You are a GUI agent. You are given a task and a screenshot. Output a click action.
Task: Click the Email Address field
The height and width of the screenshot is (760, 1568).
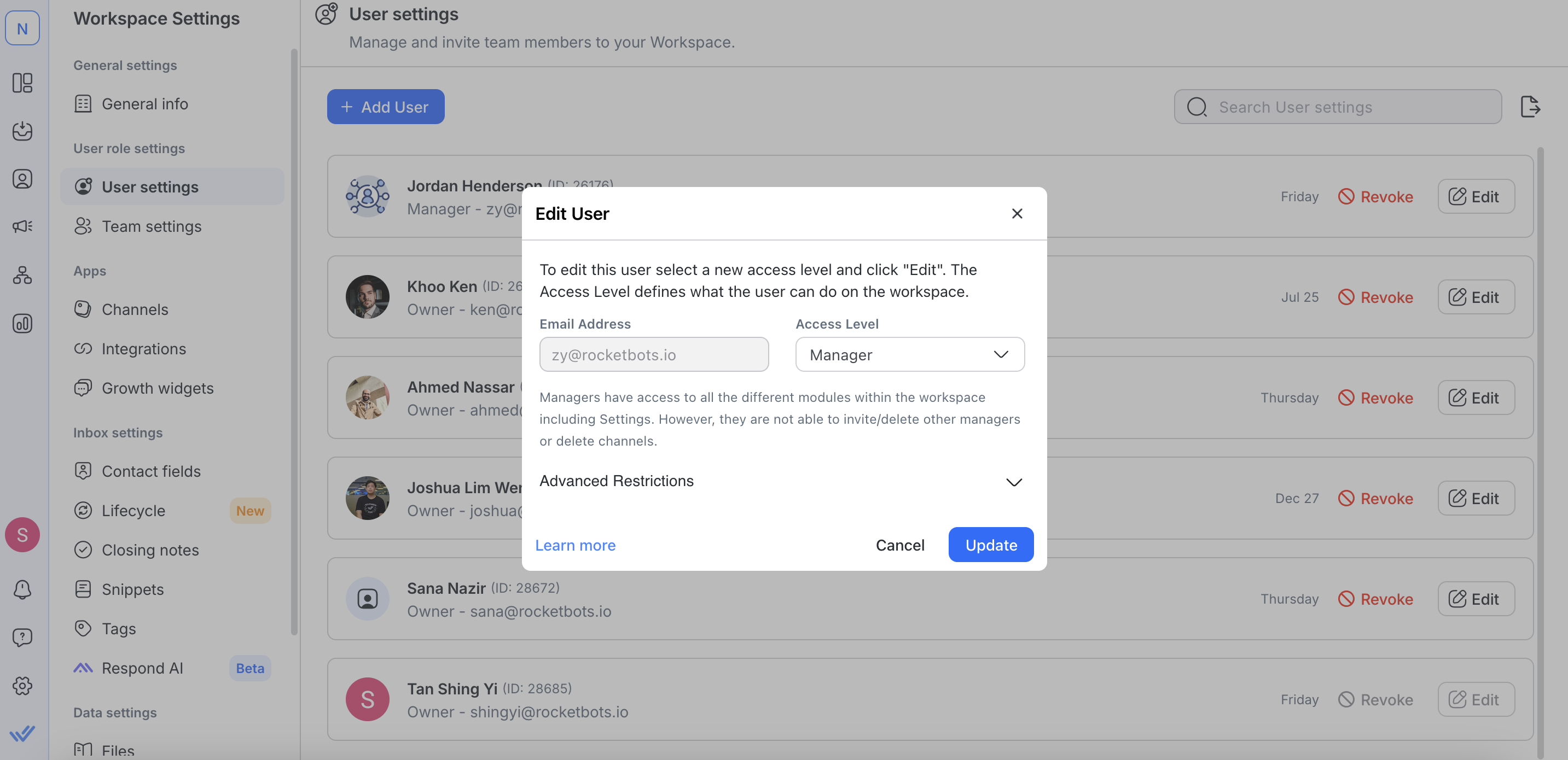click(654, 354)
